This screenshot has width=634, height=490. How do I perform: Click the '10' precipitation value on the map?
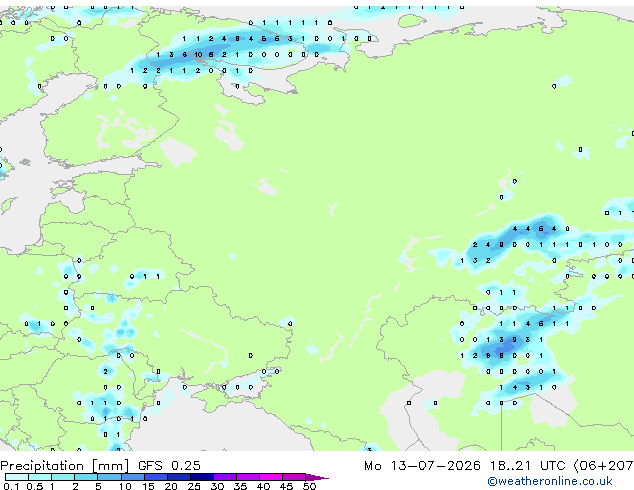pyautogui.click(x=198, y=55)
